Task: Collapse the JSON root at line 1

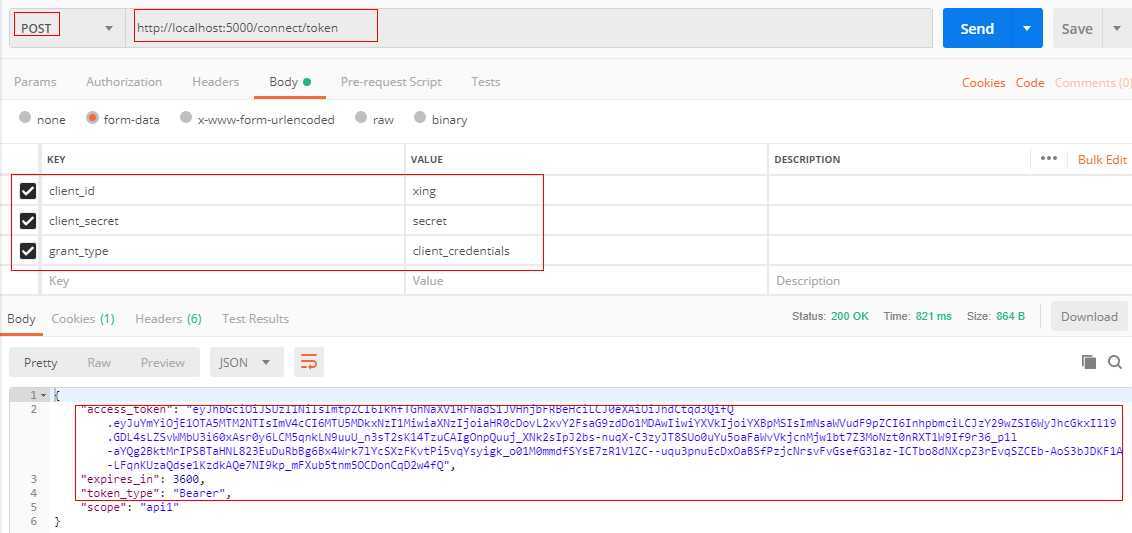Action: (x=44, y=396)
